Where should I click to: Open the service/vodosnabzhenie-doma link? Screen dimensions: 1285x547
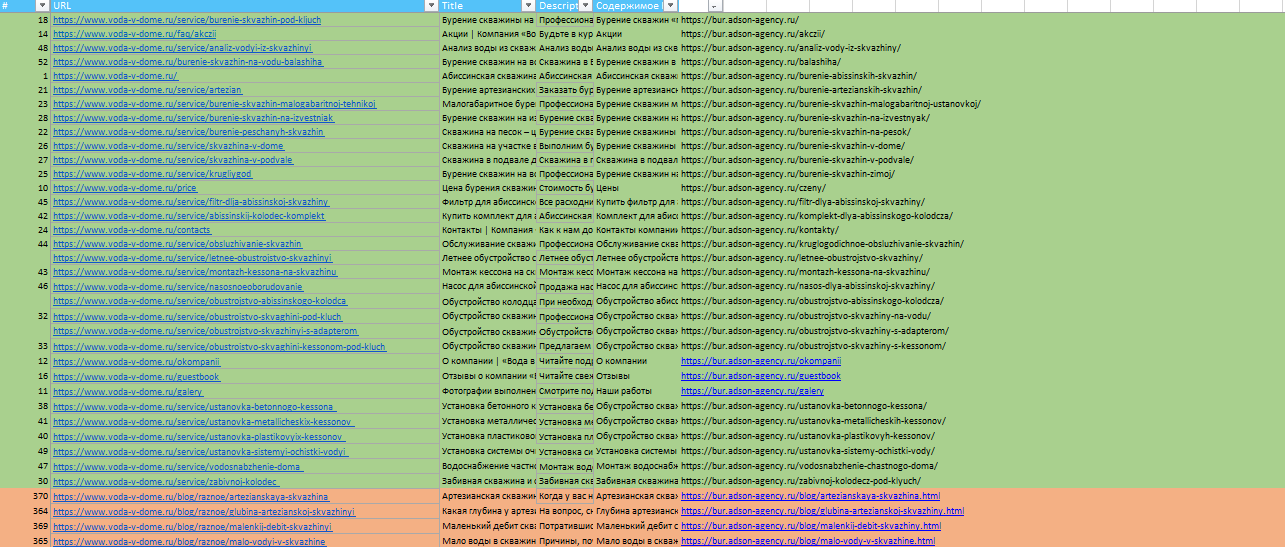(178, 466)
